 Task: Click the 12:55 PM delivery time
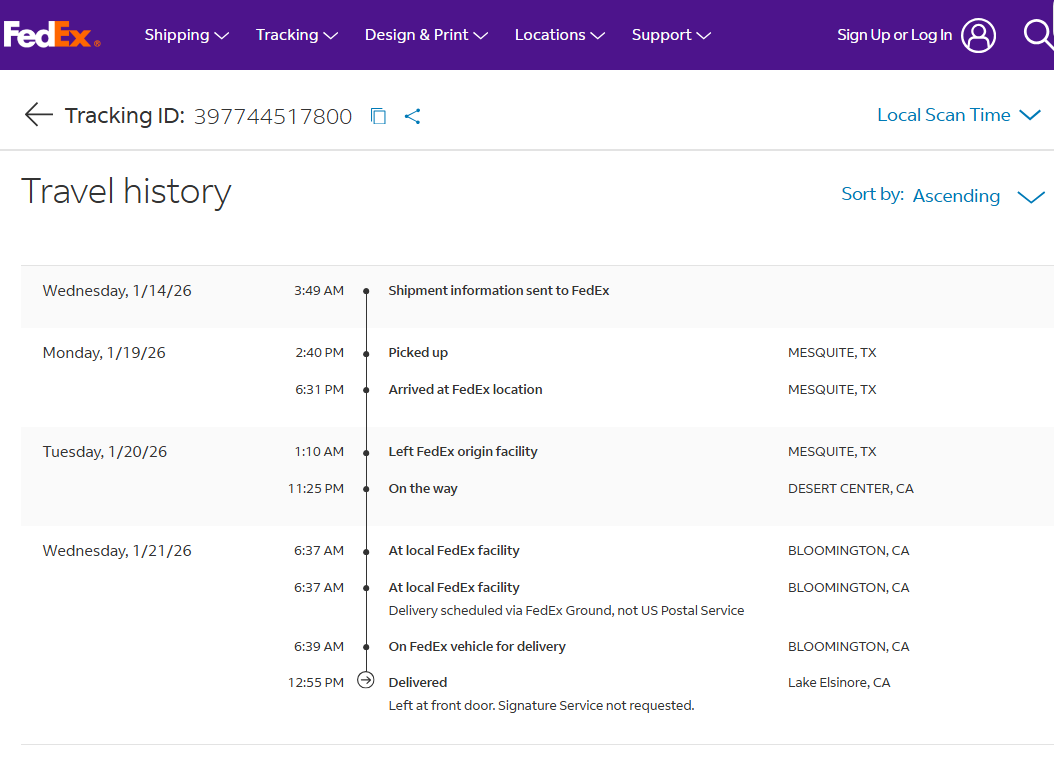[316, 682]
